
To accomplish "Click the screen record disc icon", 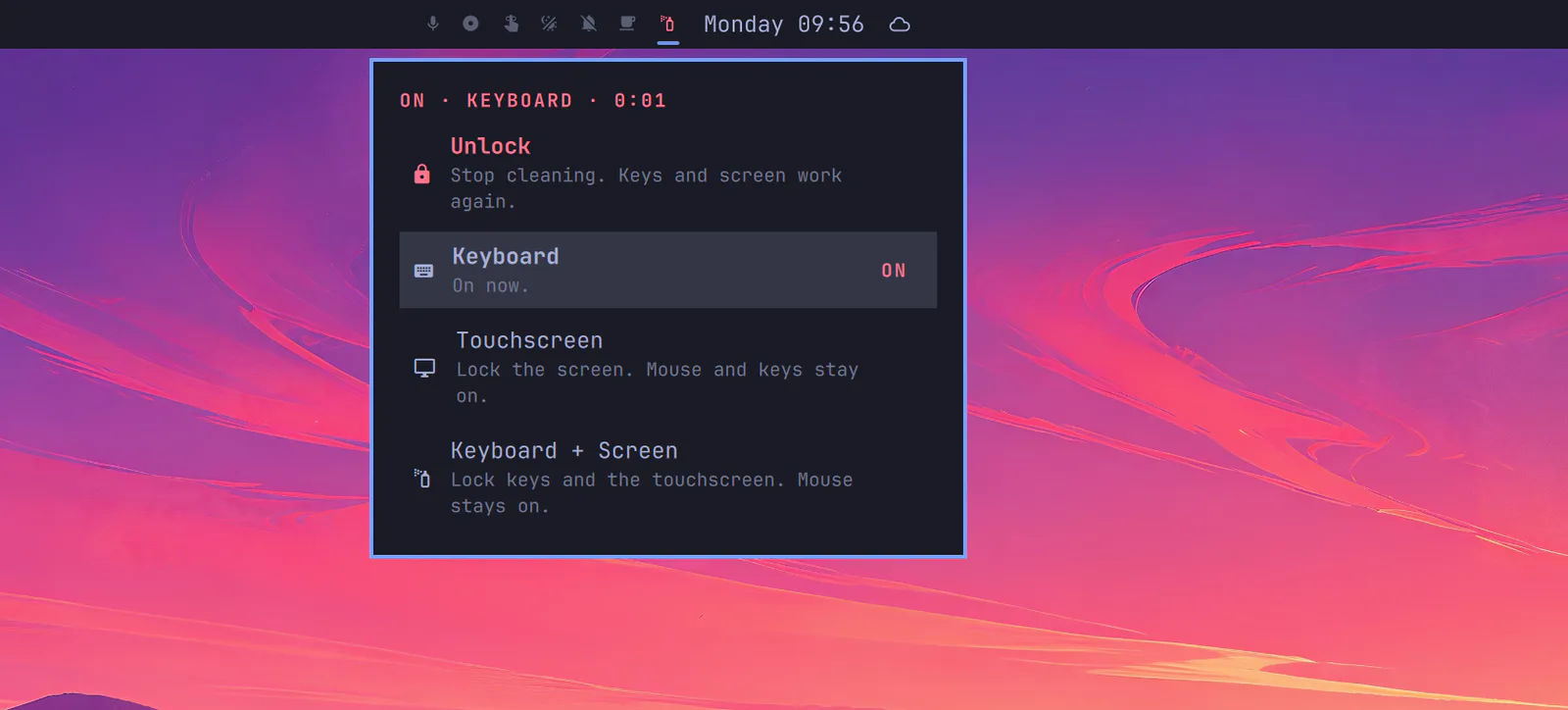I will tap(470, 24).
